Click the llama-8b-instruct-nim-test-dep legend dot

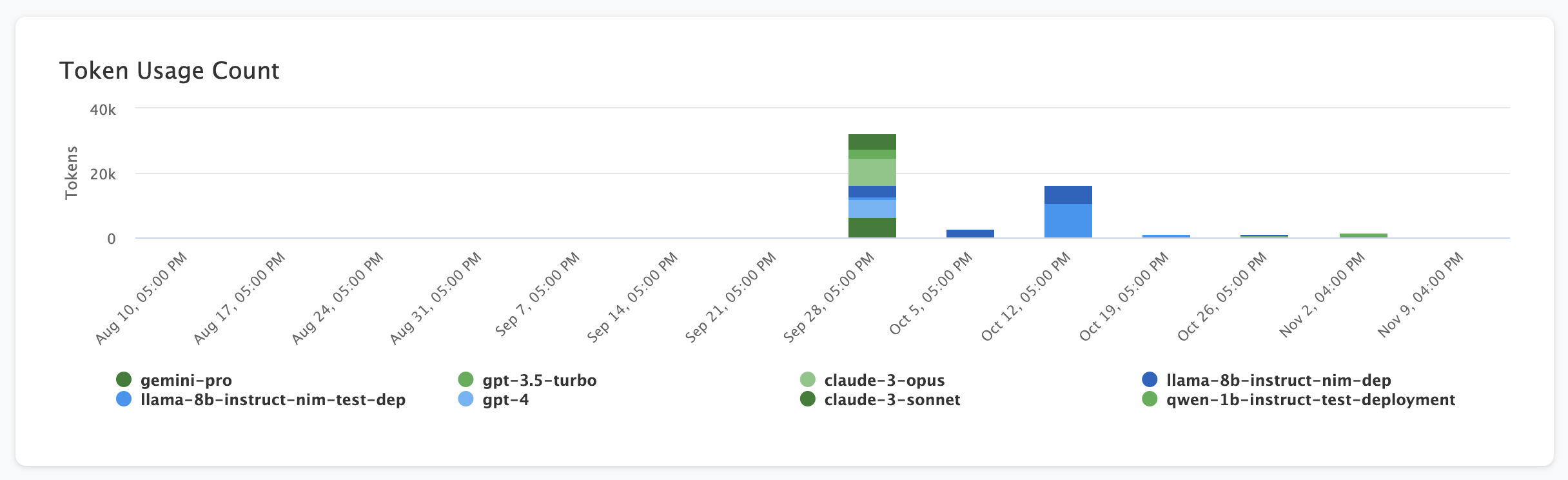coord(124,399)
